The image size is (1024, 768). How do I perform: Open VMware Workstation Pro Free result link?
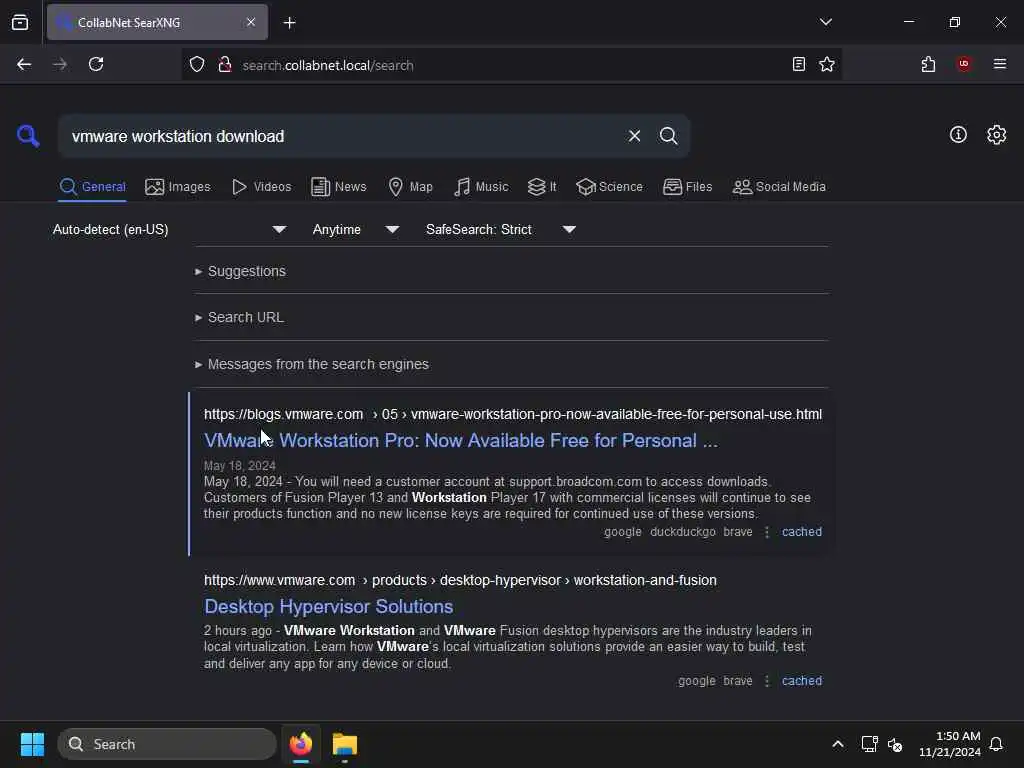coord(461,441)
